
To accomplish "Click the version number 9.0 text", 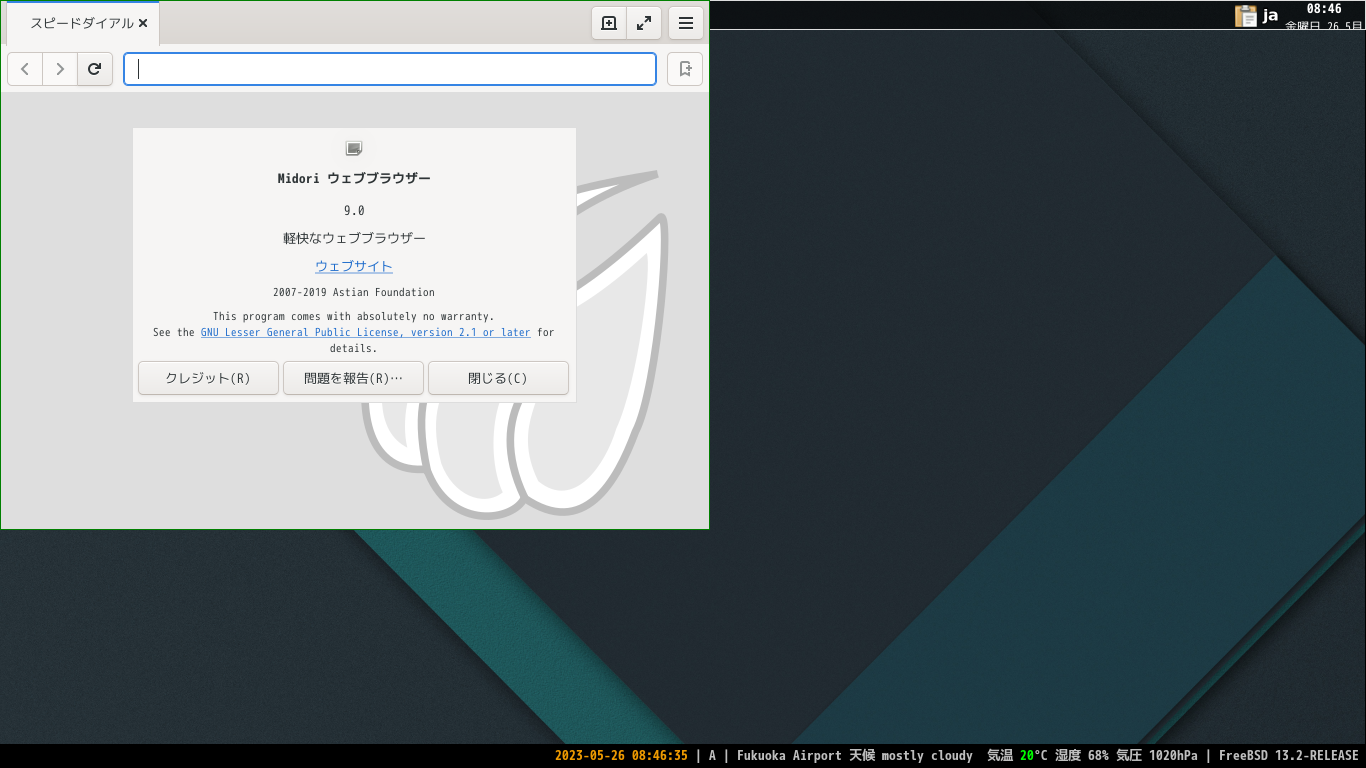I will pos(354,211).
